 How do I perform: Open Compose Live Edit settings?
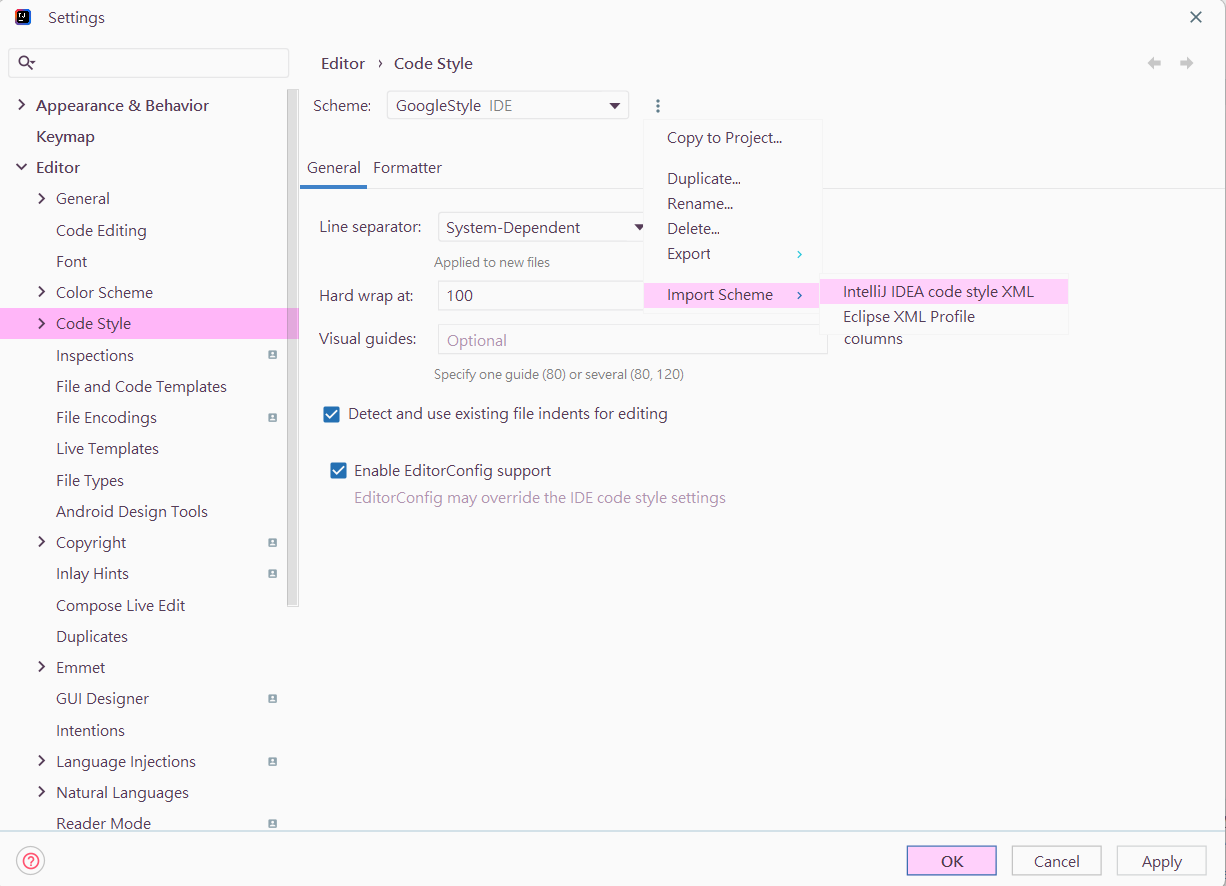[x=120, y=605]
